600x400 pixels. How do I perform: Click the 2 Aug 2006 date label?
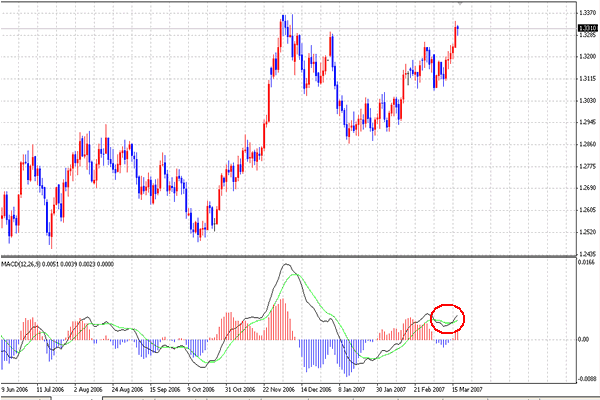tap(88, 390)
